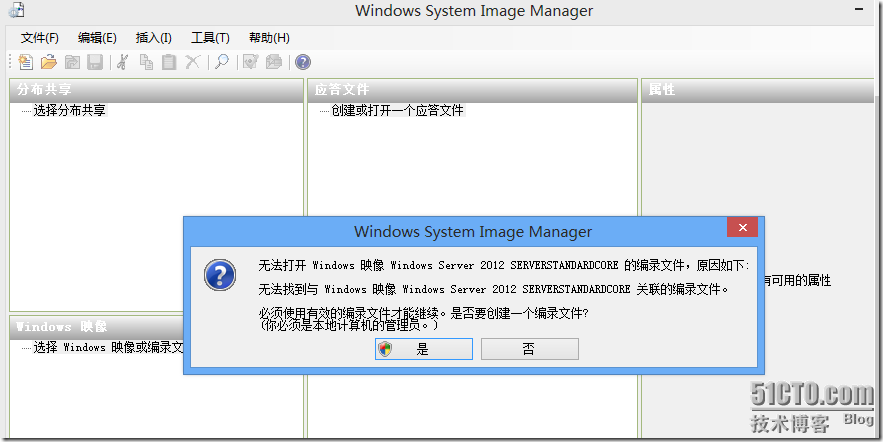Click the Copy toolbar icon
883x442 pixels.
point(146,62)
